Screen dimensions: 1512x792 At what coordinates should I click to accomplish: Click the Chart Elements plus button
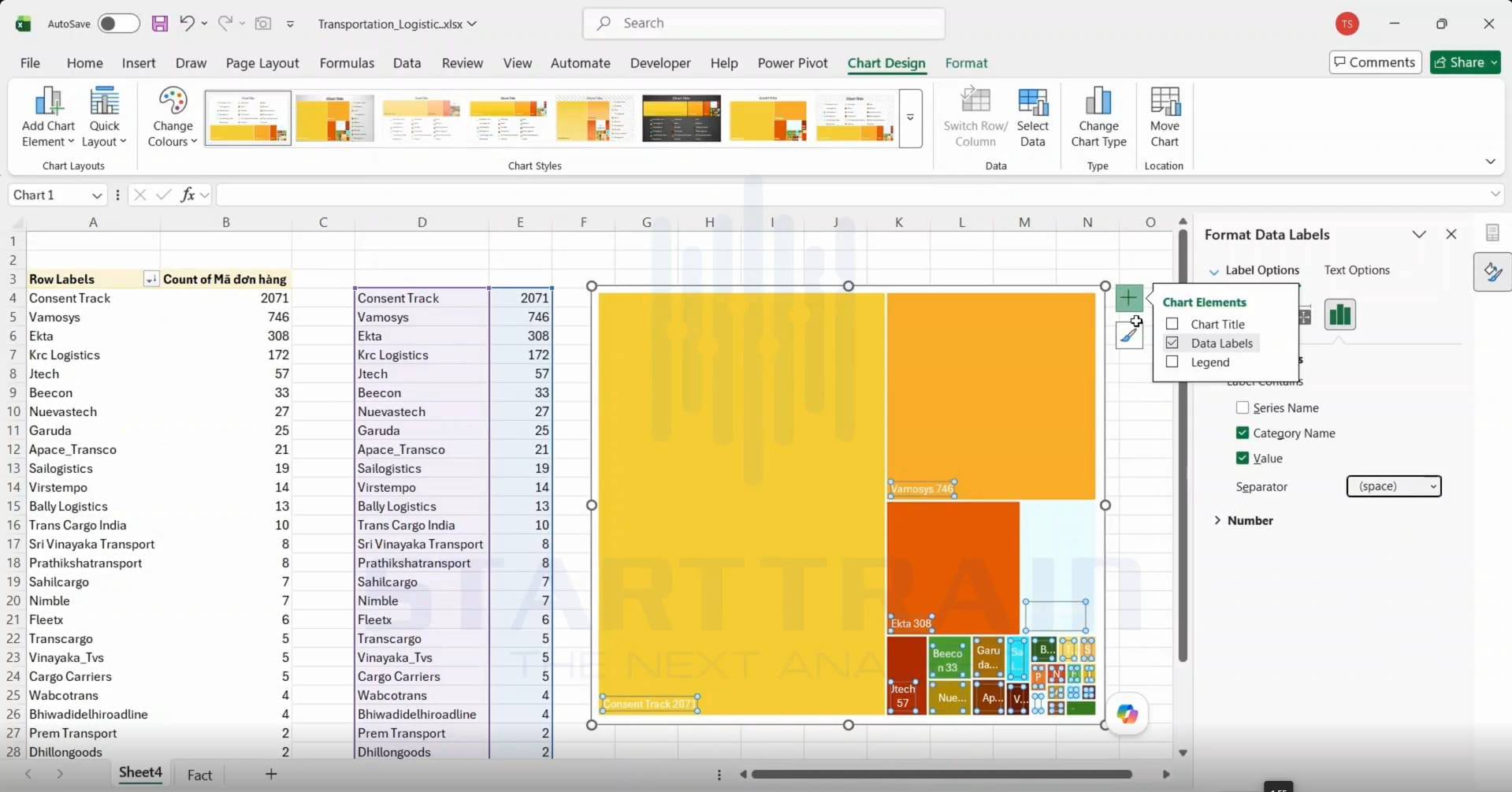click(1128, 298)
